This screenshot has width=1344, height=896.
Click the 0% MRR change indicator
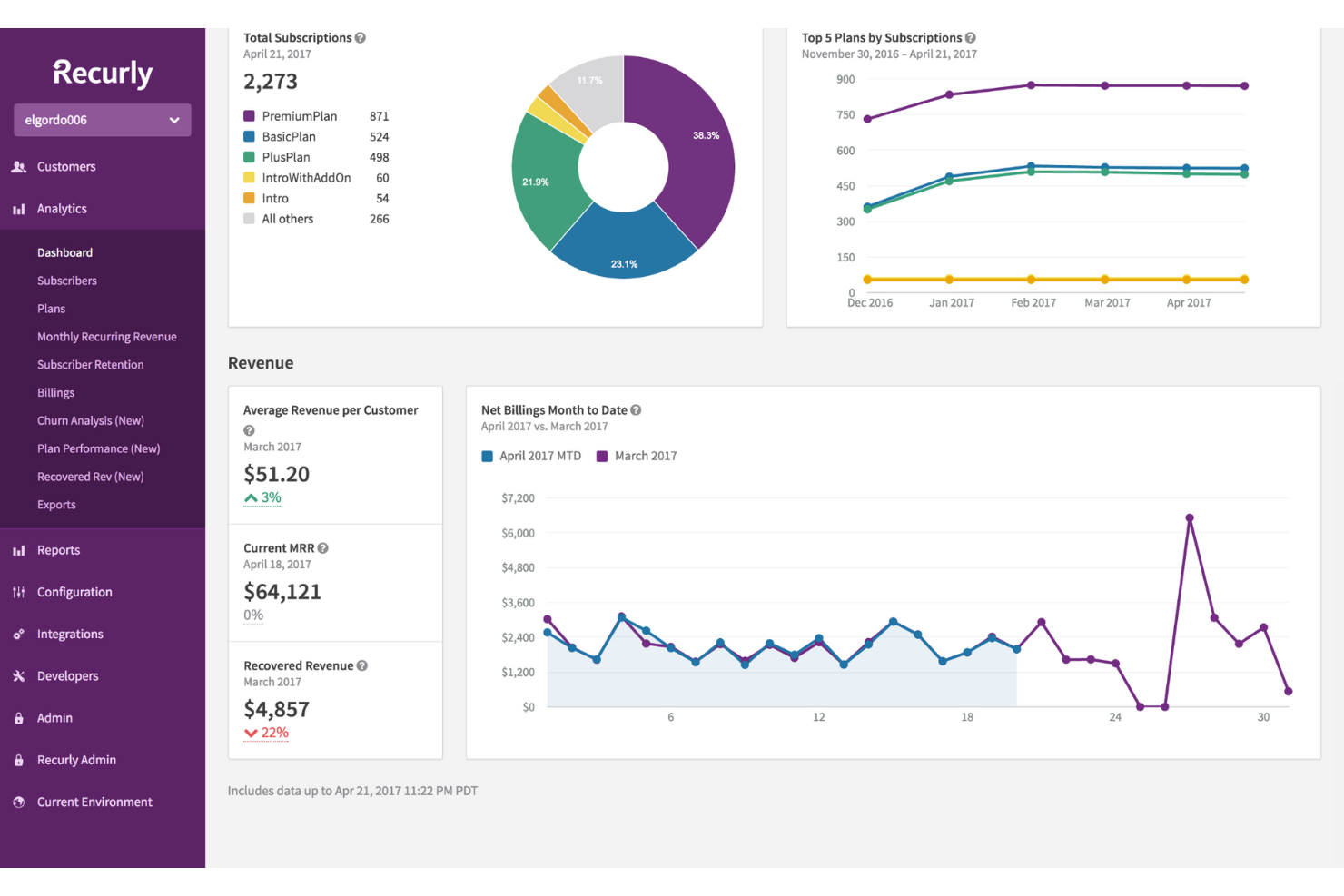(253, 615)
